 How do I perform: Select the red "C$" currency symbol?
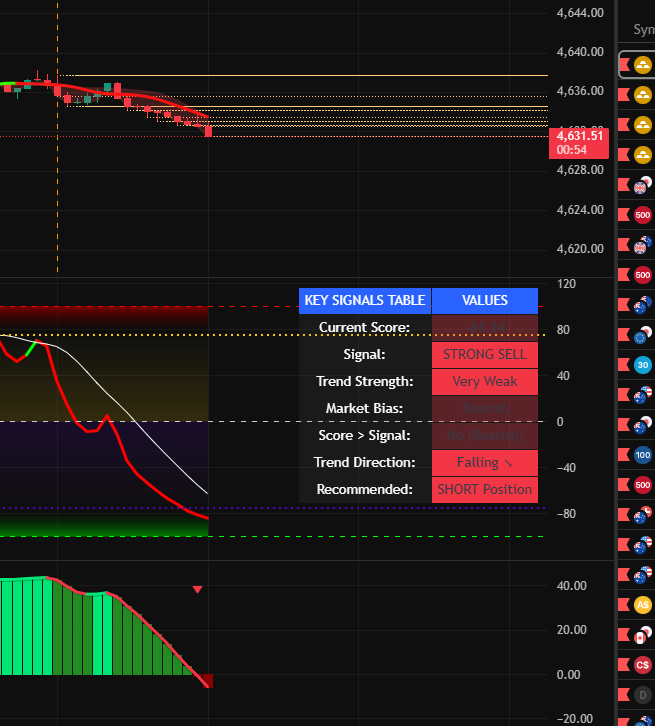click(x=643, y=664)
